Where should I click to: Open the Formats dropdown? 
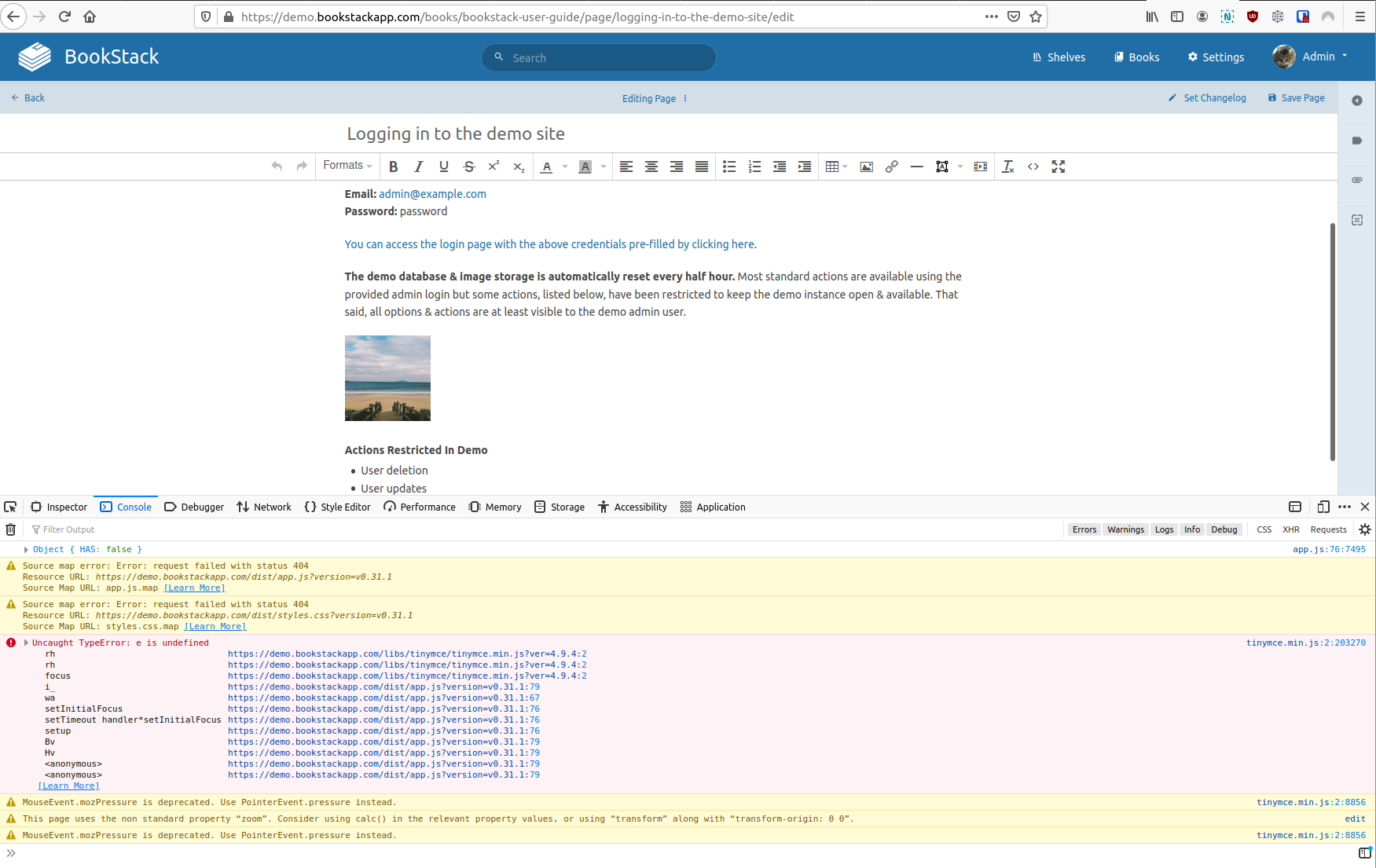click(x=347, y=166)
